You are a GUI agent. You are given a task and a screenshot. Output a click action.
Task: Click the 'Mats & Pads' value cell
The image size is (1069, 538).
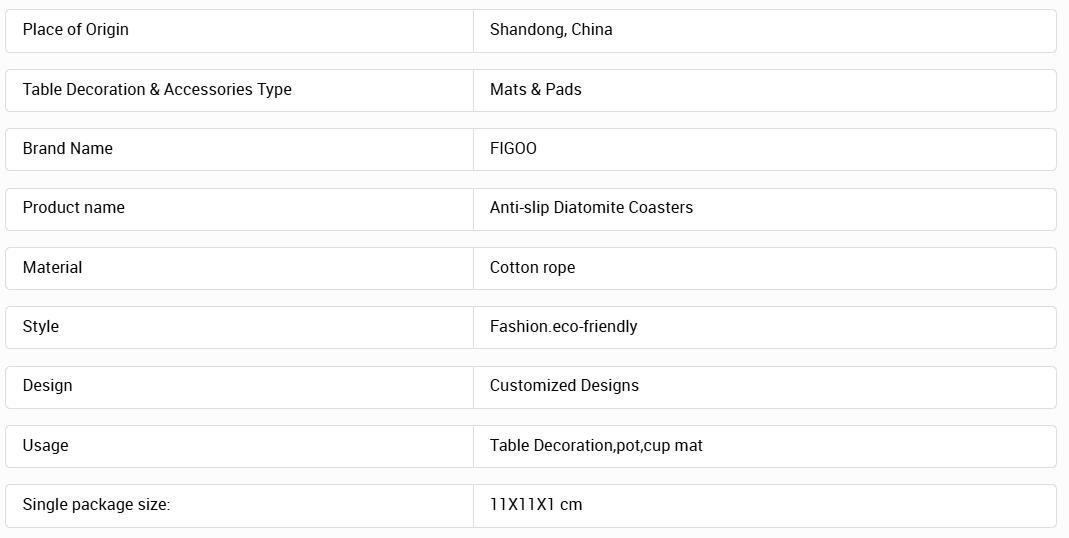pyautogui.click(x=536, y=90)
